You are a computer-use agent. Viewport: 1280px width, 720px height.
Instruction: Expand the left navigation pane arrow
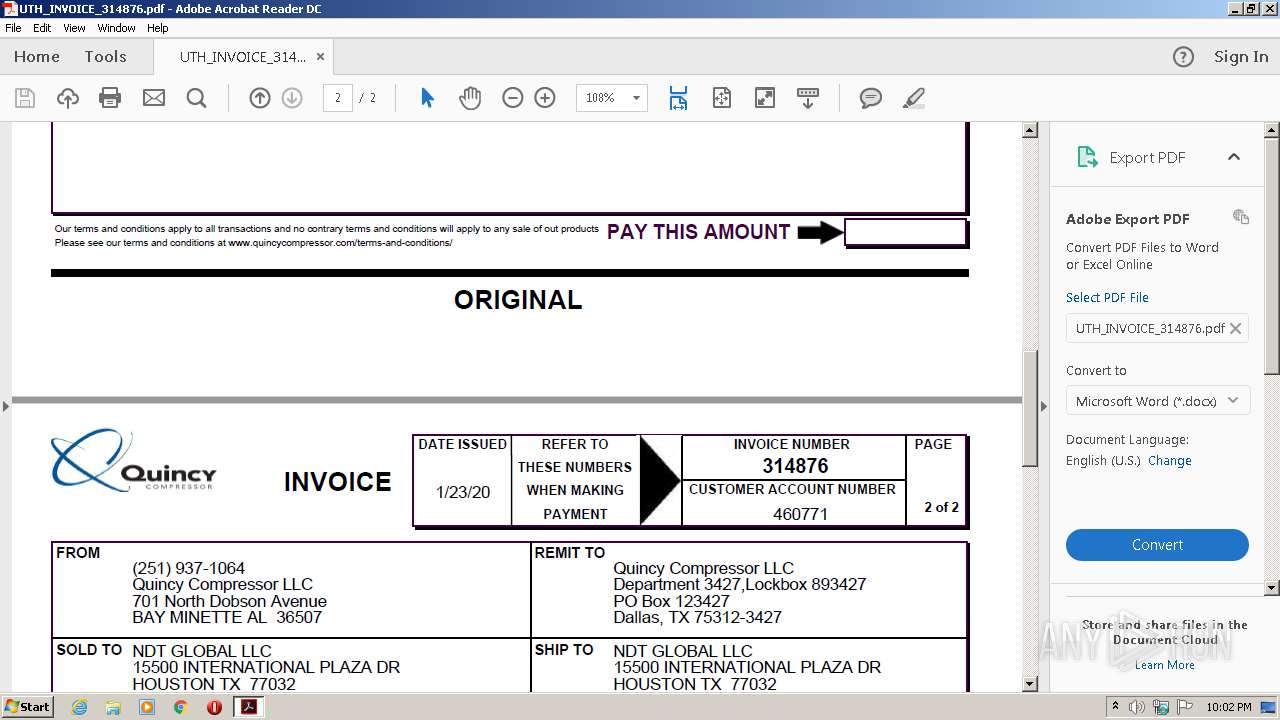click(x=6, y=406)
